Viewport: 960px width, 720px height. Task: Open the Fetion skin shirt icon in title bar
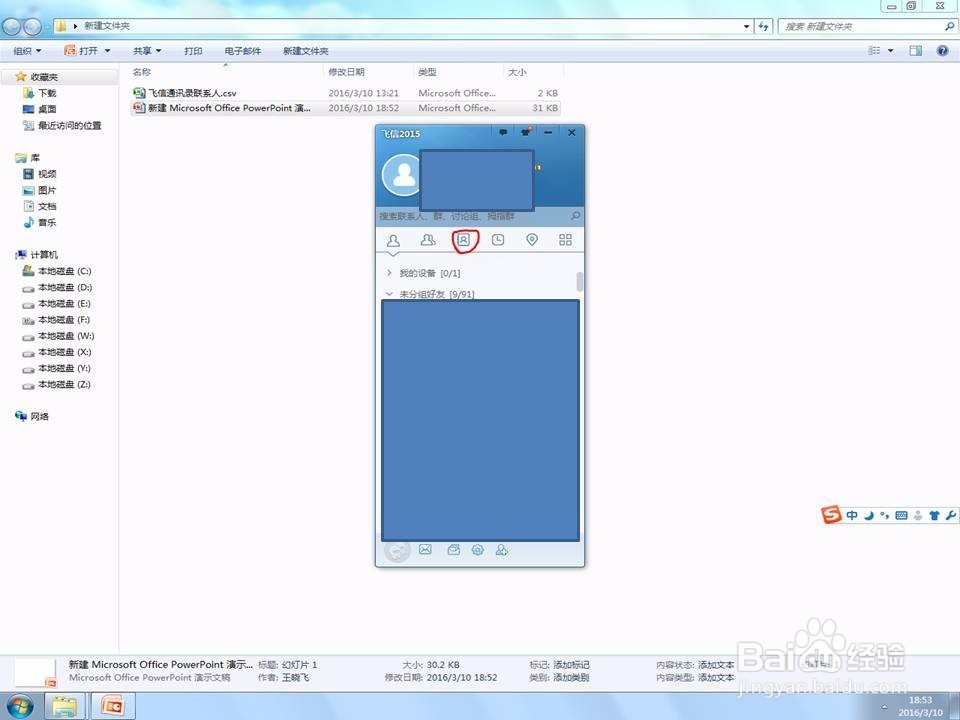pos(525,132)
